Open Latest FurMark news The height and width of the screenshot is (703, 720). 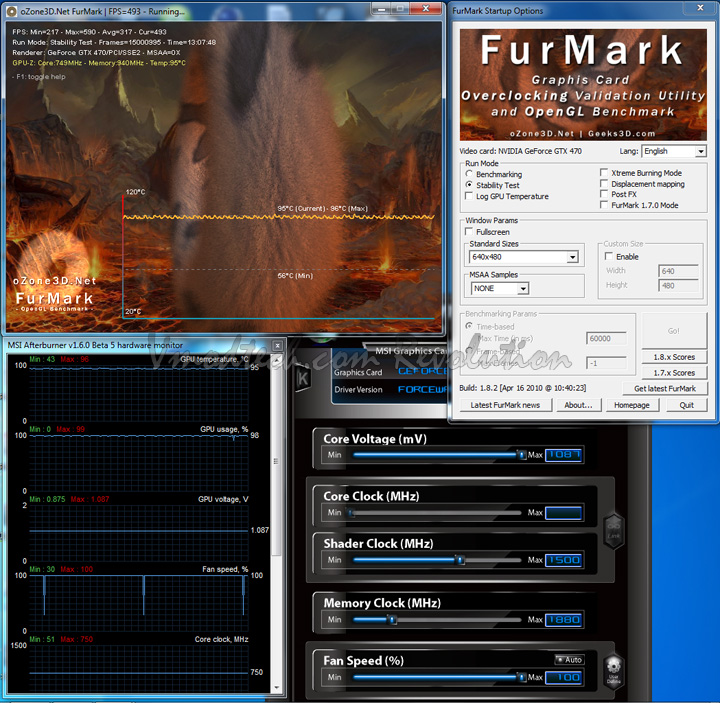tap(505, 405)
